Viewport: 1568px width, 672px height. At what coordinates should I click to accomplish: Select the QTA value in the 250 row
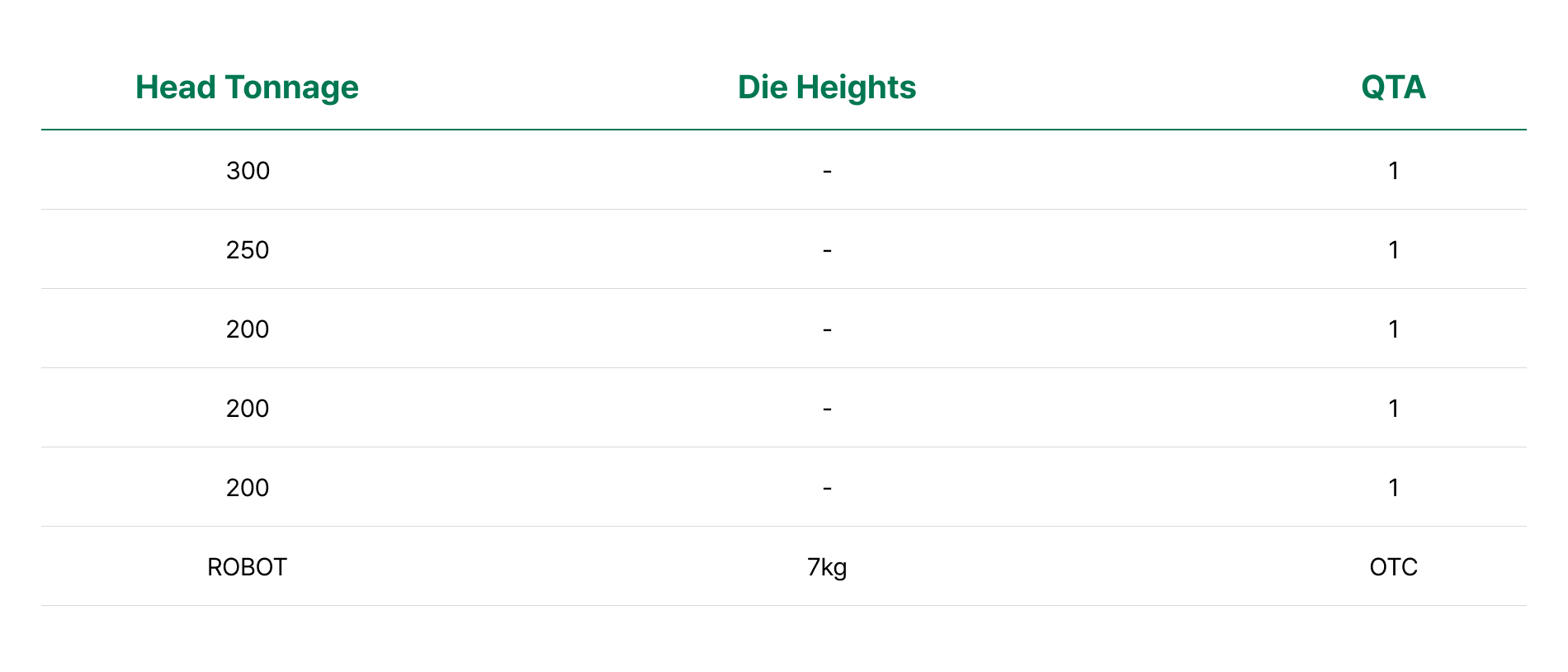point(1393,250)
